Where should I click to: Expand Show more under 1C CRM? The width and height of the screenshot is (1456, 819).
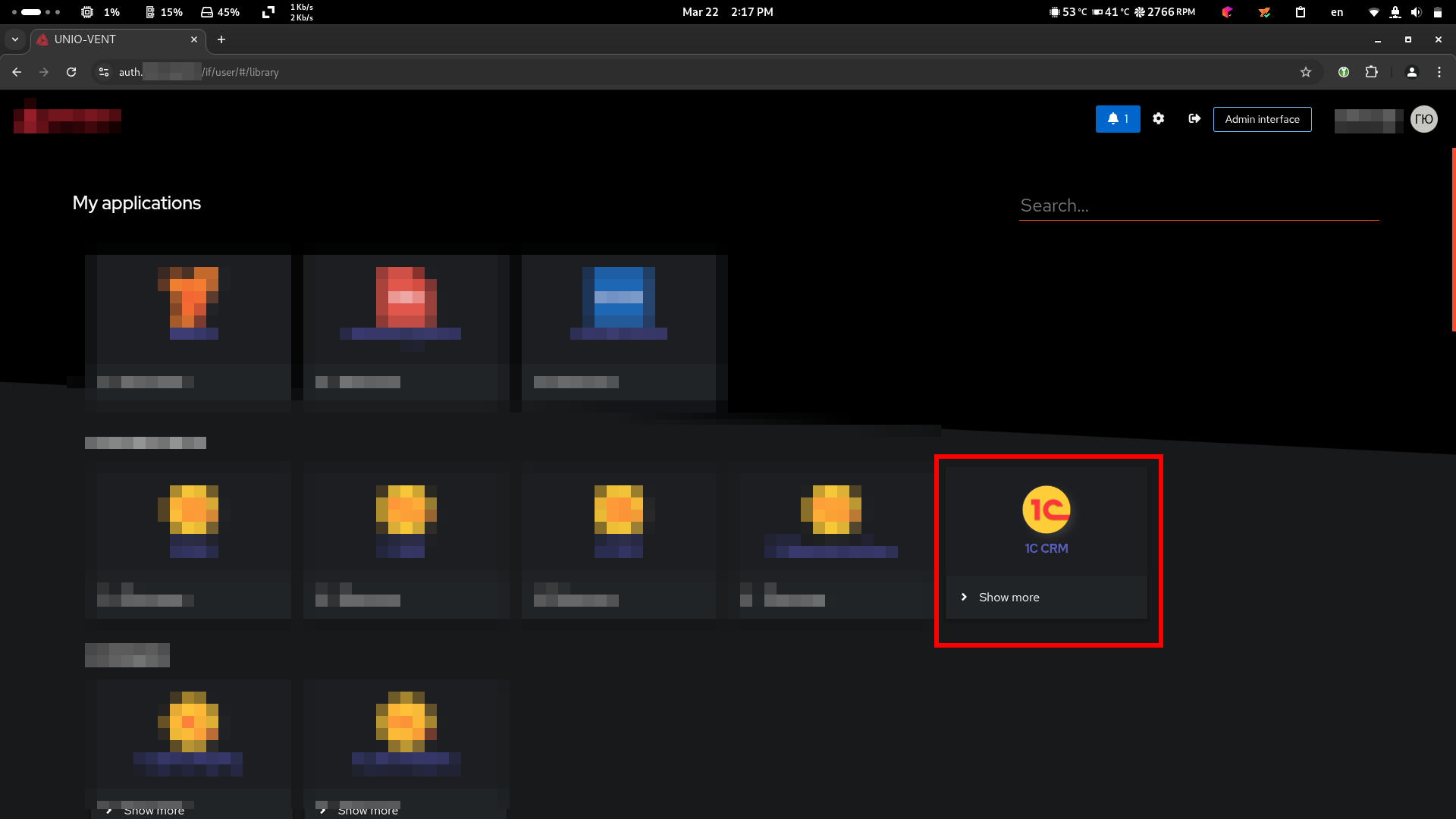1009,598
